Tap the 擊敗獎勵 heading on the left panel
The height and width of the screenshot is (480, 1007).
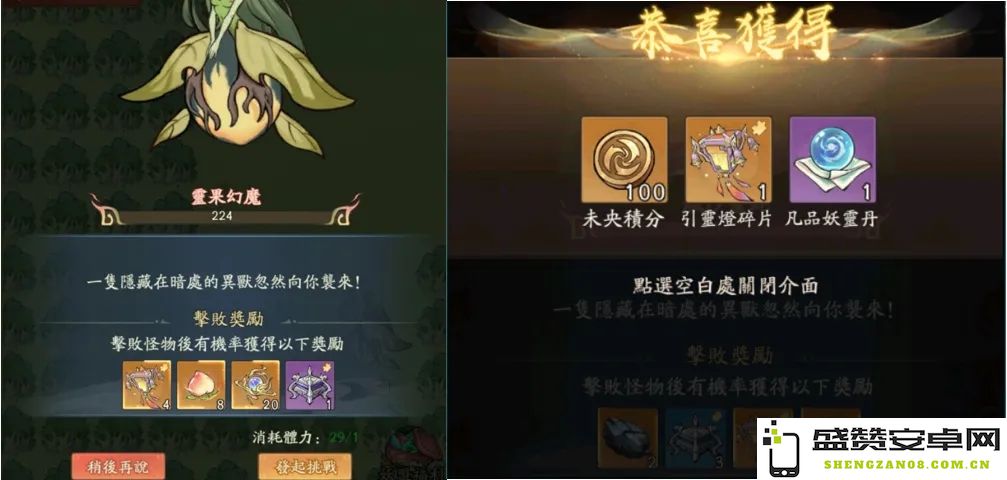point(228,319)
